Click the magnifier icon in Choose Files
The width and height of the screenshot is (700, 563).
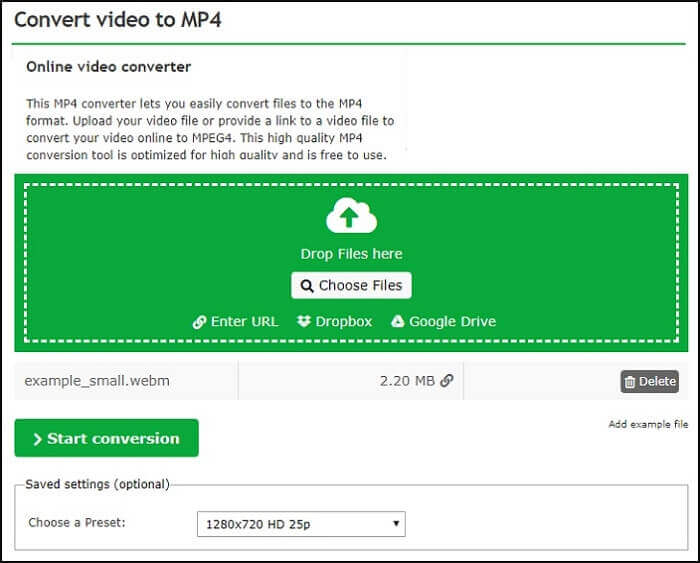coord(307,286)
